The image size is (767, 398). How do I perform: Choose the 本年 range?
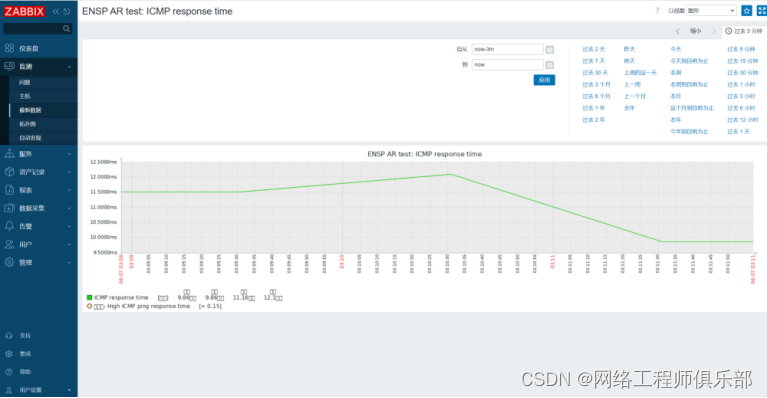coord(676,120)
